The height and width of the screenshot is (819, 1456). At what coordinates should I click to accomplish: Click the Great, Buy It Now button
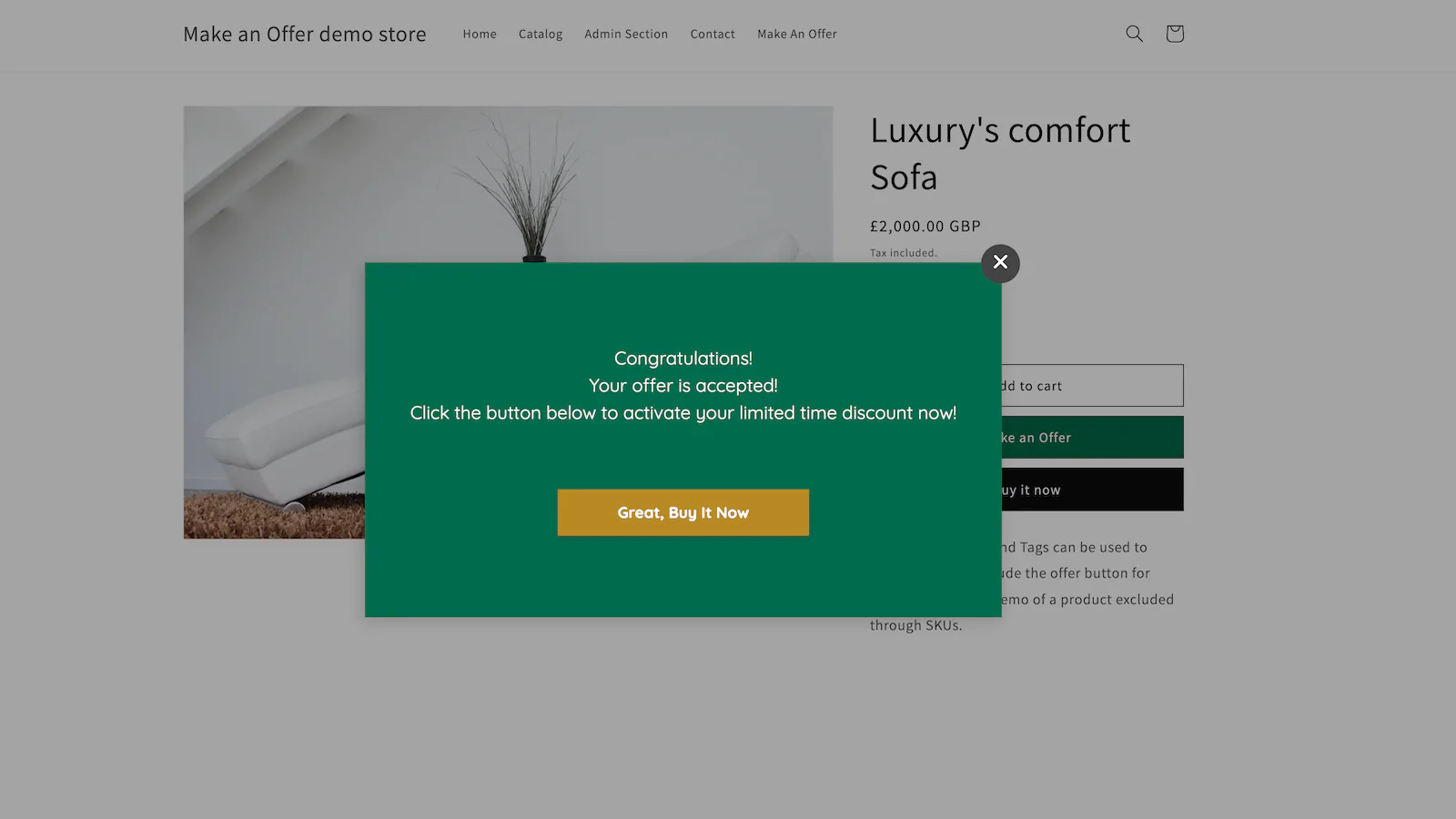pos(683,512)
